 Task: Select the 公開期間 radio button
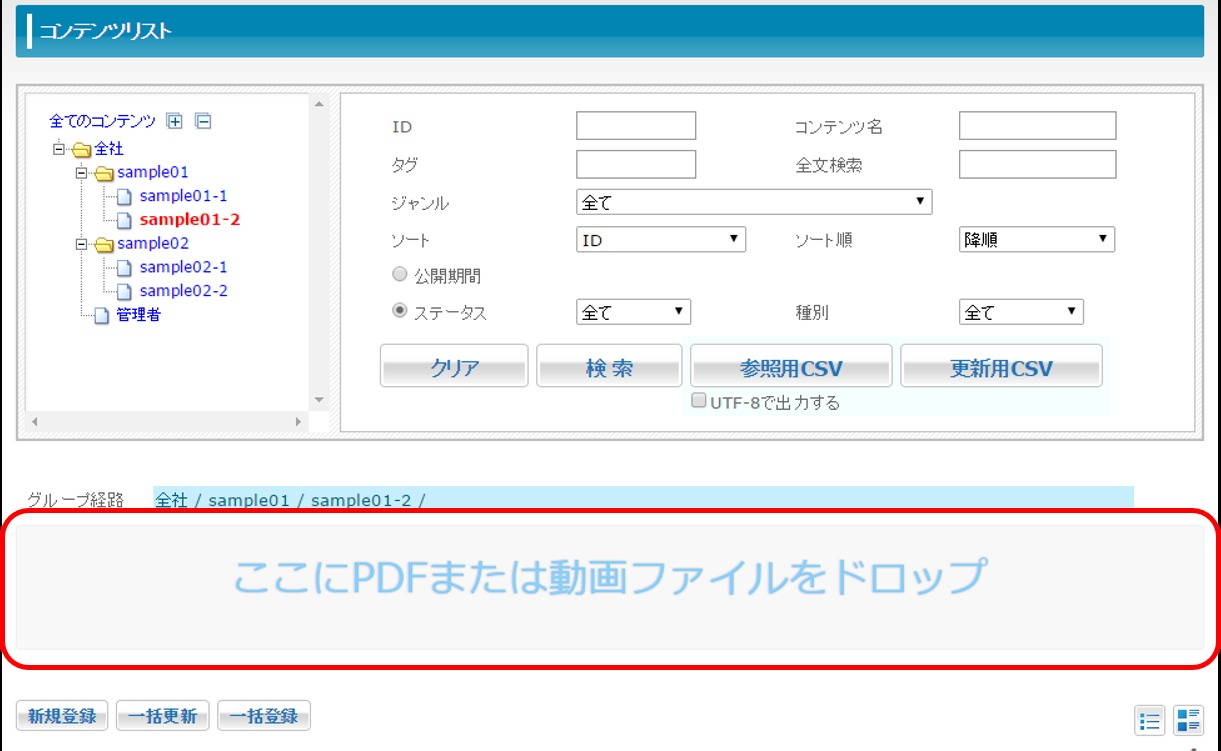(400, 275)
